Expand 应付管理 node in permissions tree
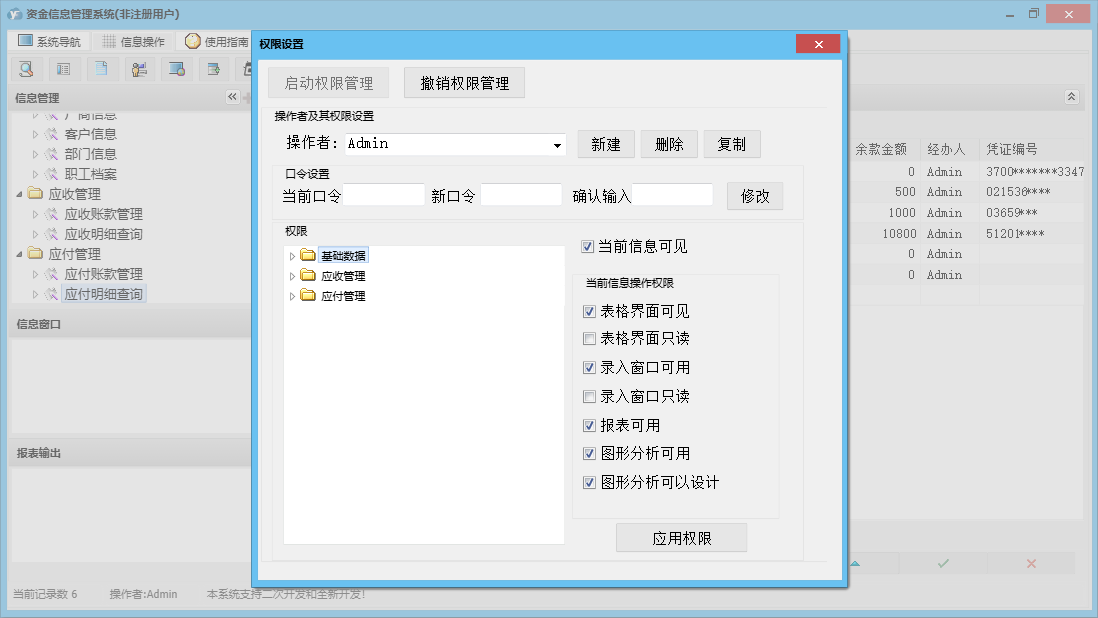This screenshot has width=1098, height=618. click(x=292, y=297)
